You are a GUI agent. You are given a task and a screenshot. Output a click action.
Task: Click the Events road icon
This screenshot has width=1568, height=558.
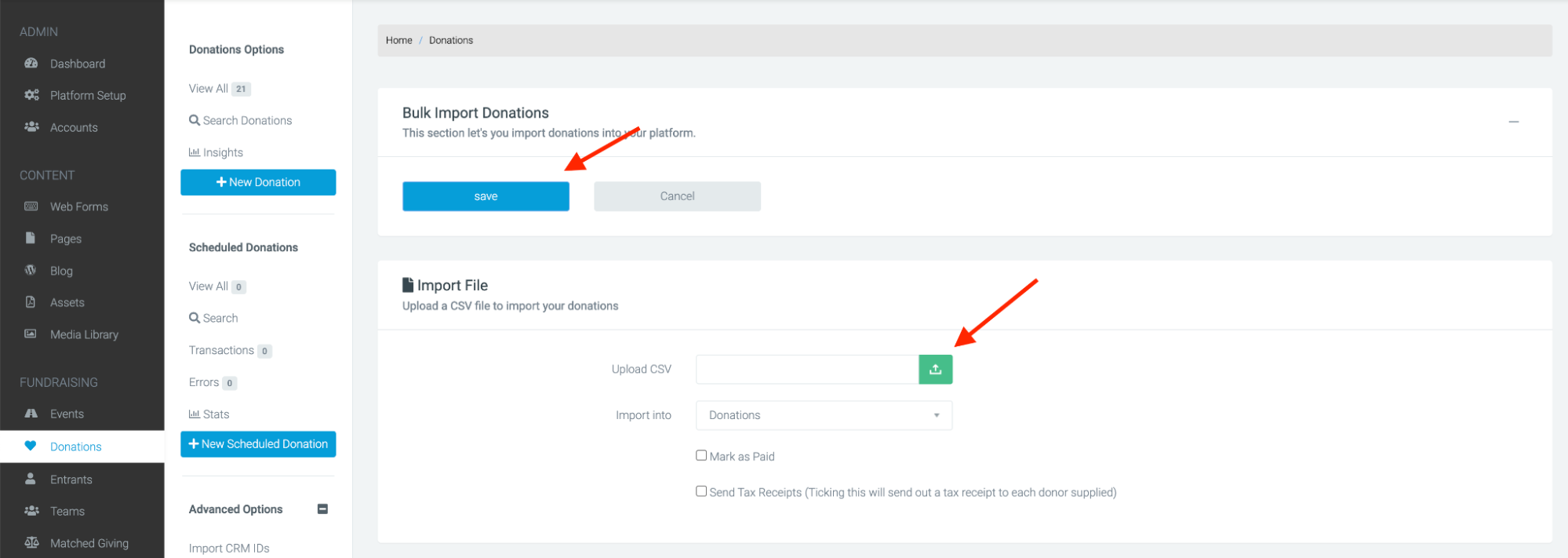[31, 414]
